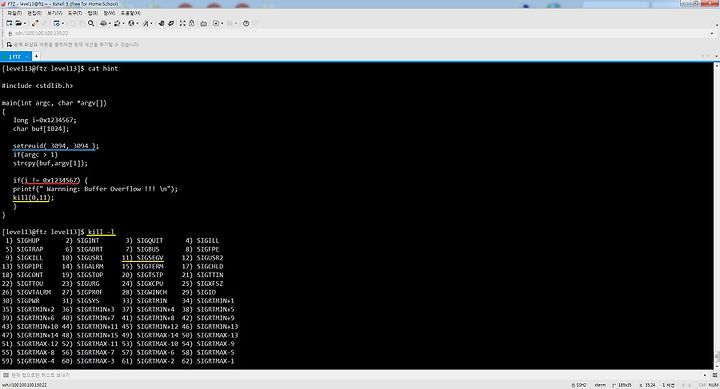Expand the Properties icon dropdown arrow
Screen dimensions: 720x389
pyautogui.click(x=63, y=23)
